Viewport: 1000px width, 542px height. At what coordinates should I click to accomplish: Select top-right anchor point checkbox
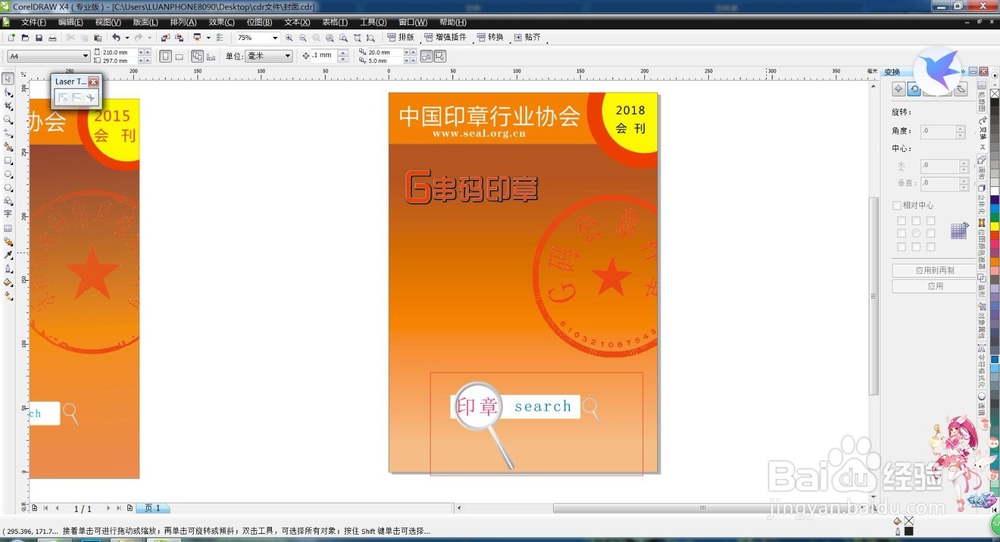tap(930, 221)
